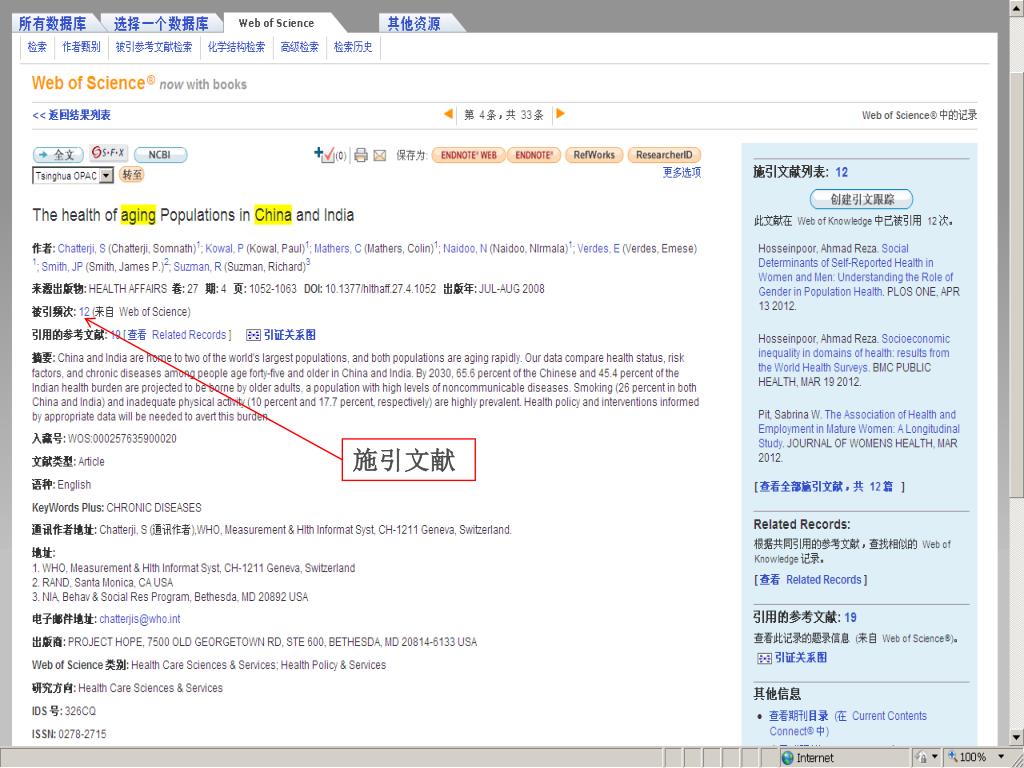The image size is (1024, 768).
Task: Click the 转至 go button
Action: click(132, 174)
